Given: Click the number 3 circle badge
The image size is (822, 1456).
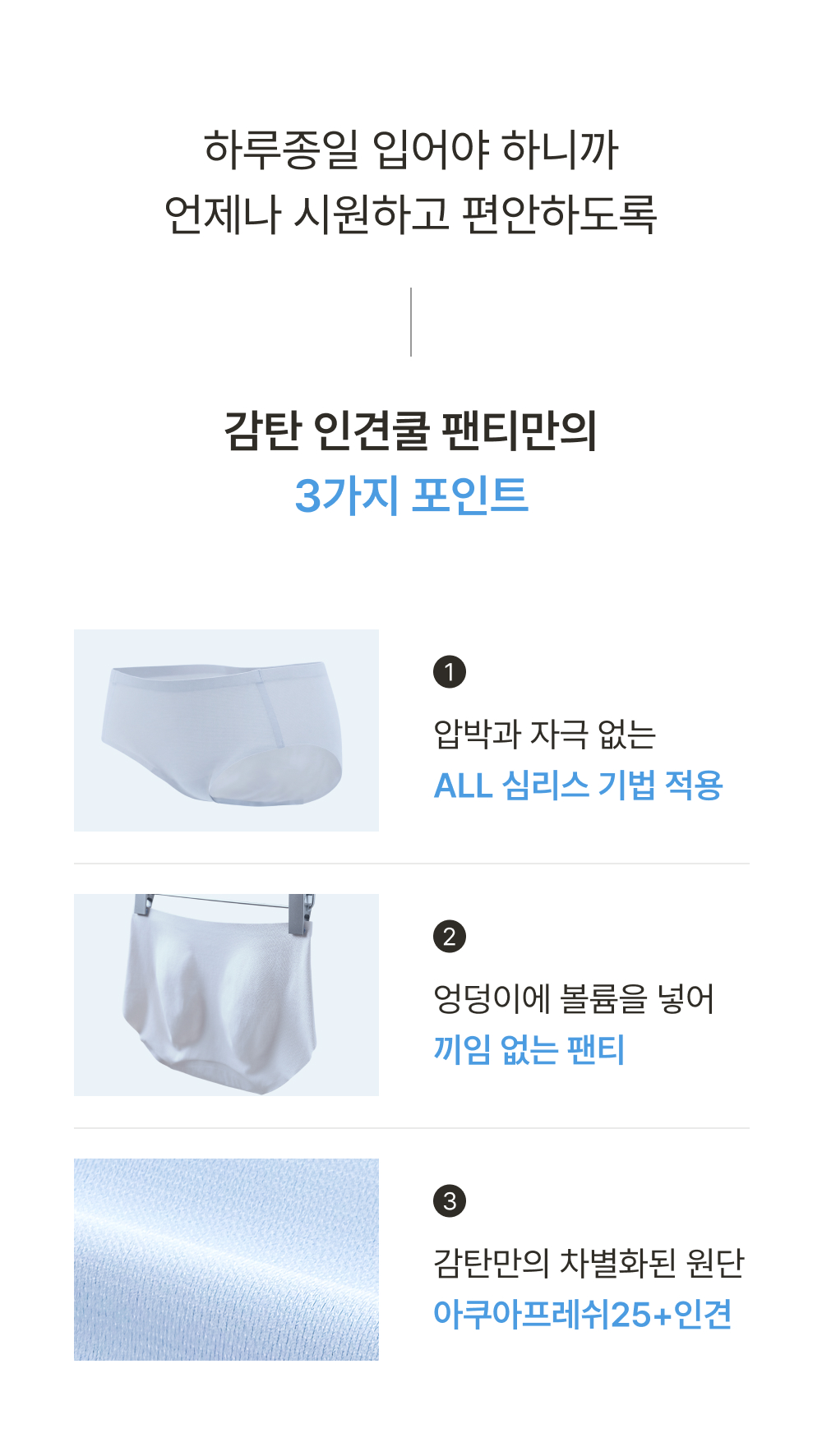Looking at the screenshot, I should point(449,1200).
